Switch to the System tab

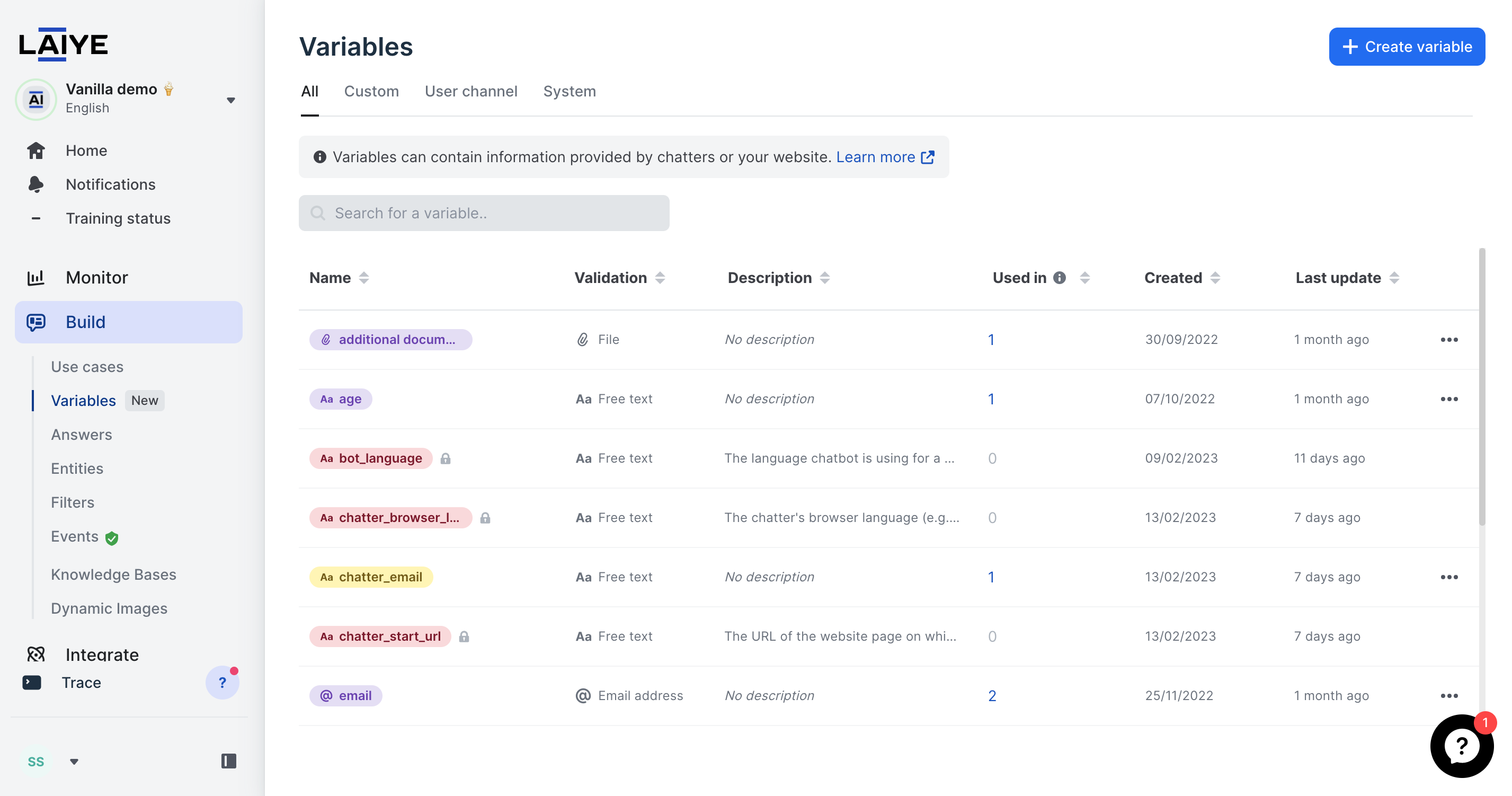coord(569,92)
